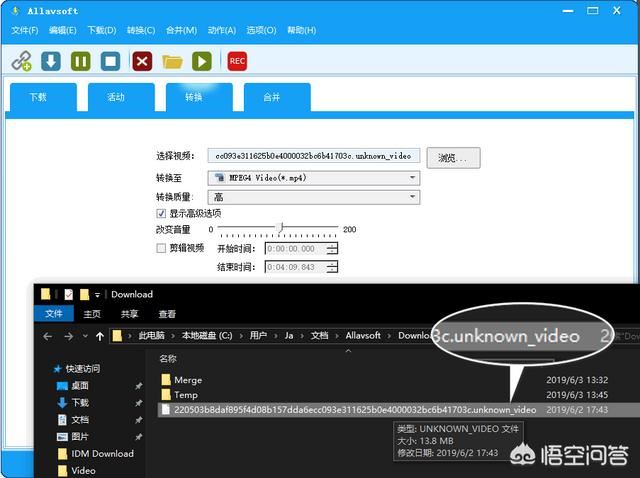Open the 转换质量 quality dropdown
This screenshot has height=478, width=640.
coord(313,197)
